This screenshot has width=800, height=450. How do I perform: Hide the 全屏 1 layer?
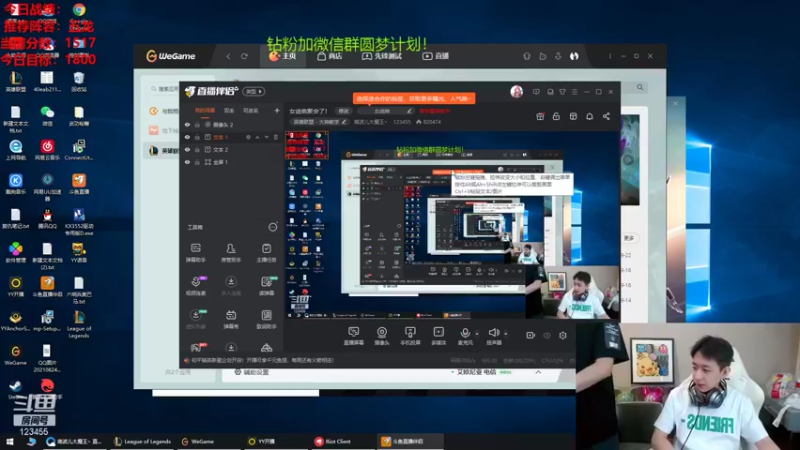click(x=187, y=162)
